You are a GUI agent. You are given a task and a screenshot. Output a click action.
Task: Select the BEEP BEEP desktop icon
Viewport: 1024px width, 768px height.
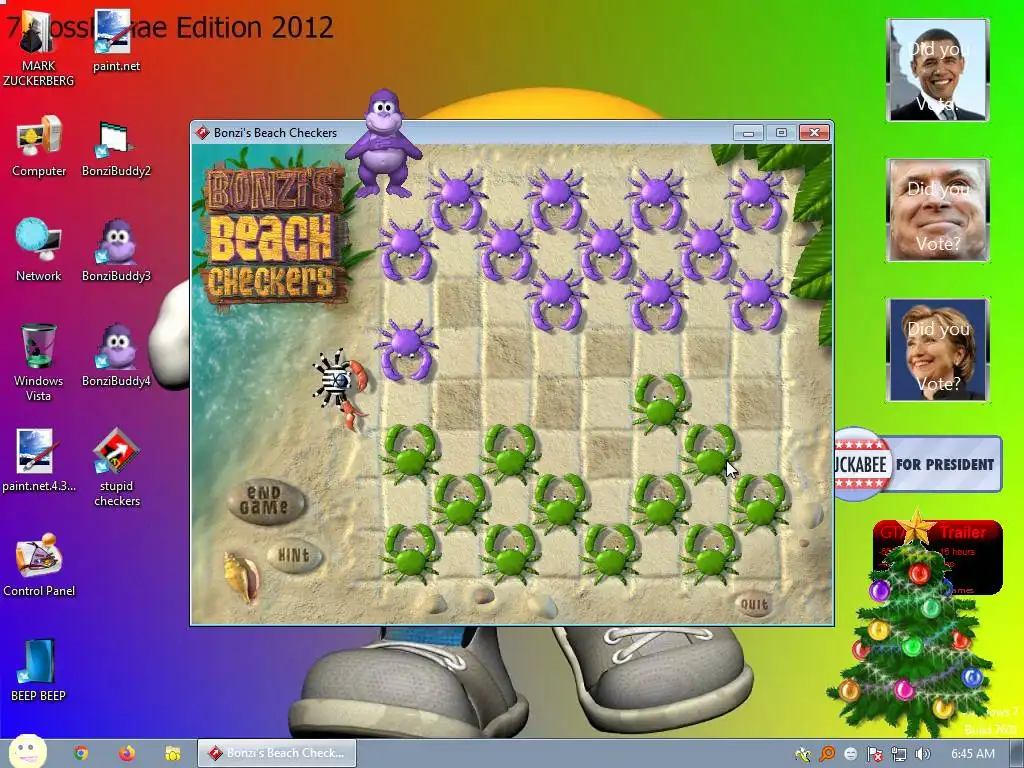click(x=38, y=671)
